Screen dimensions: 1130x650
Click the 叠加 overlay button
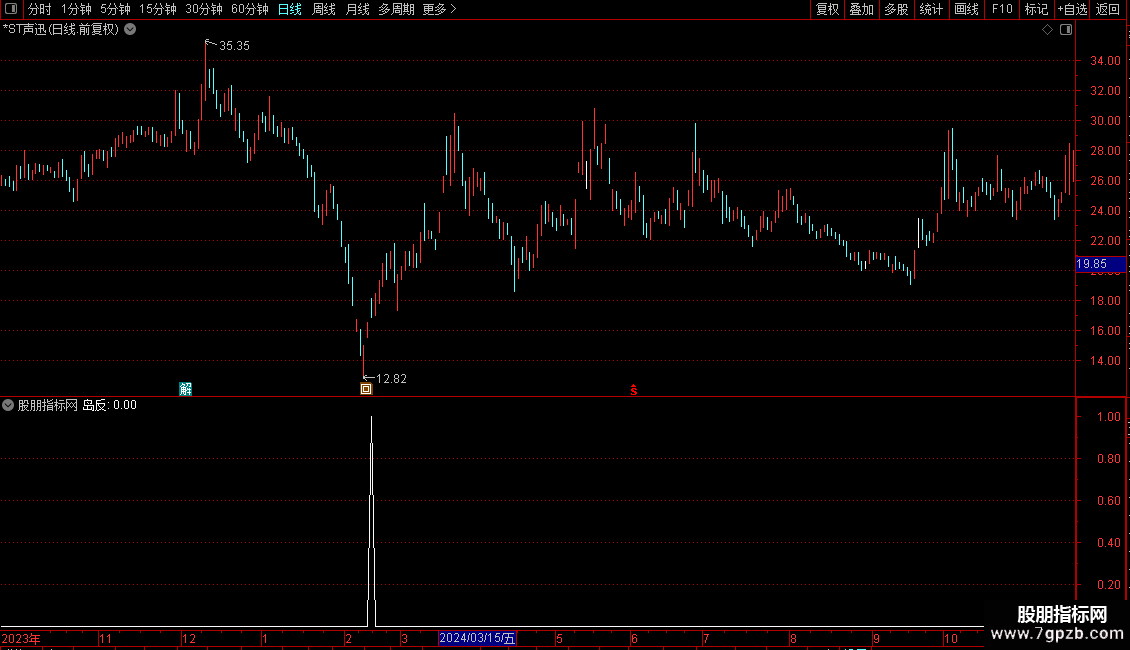(x=861, y=9)
